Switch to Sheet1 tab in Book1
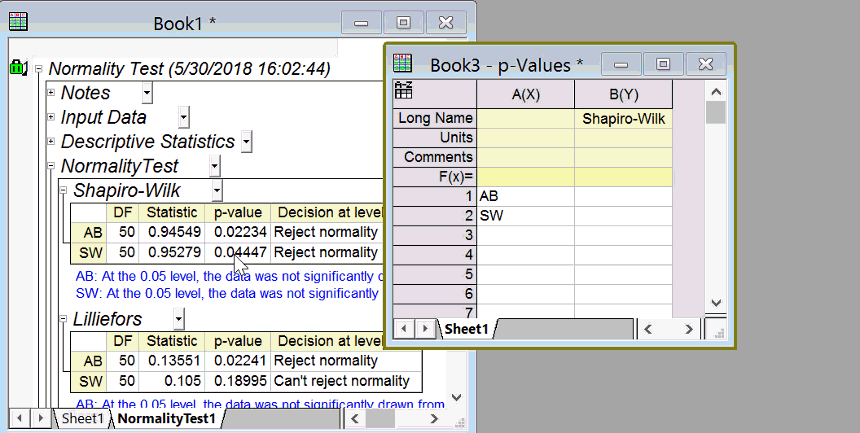860x433 pixels. click(79, 418)
